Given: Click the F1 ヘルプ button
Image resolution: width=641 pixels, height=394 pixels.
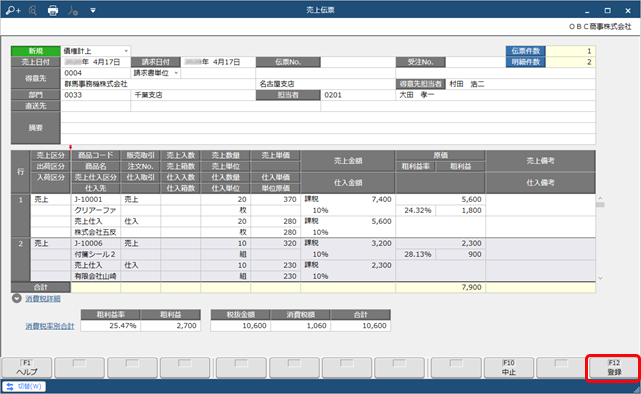Looking at the screenshot, I should click(x=27, y=367).
